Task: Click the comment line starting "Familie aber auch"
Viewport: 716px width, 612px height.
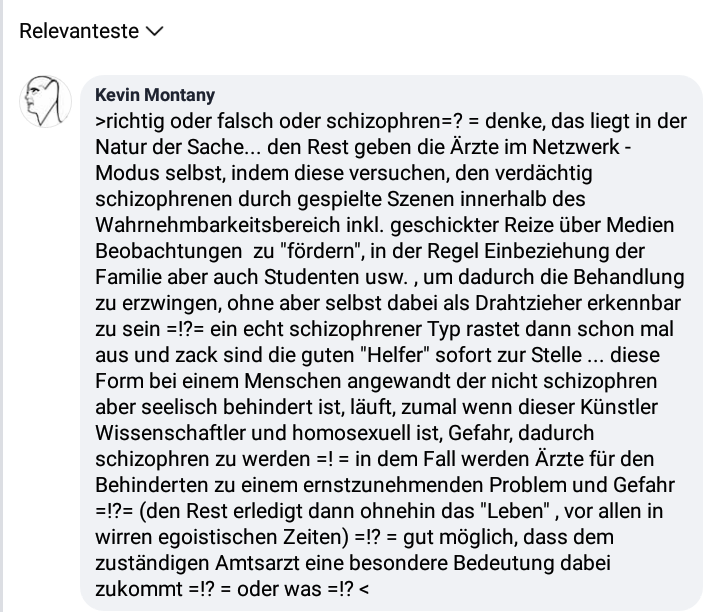Action: coord(390,278)
